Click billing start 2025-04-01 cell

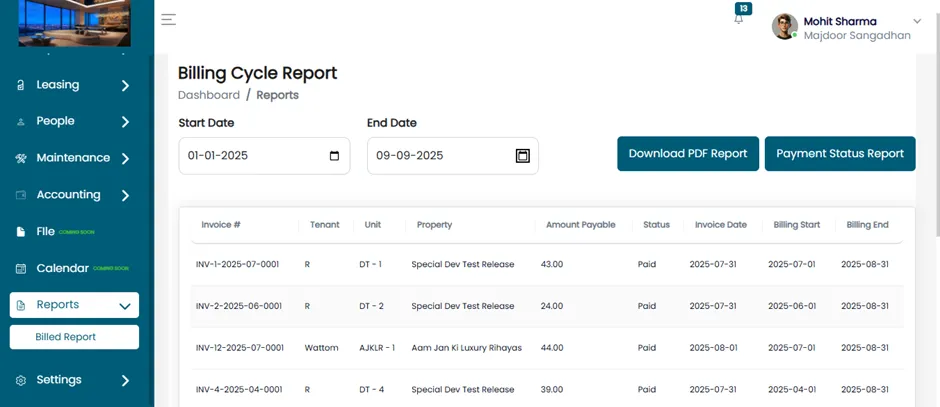coord(792,390)
